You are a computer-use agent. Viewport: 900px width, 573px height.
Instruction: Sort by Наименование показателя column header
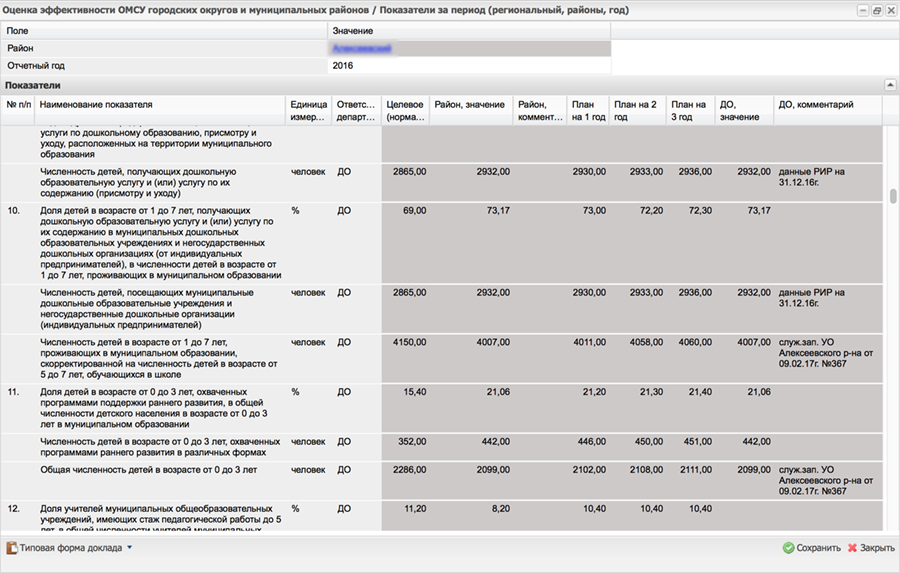pos(160,105)
